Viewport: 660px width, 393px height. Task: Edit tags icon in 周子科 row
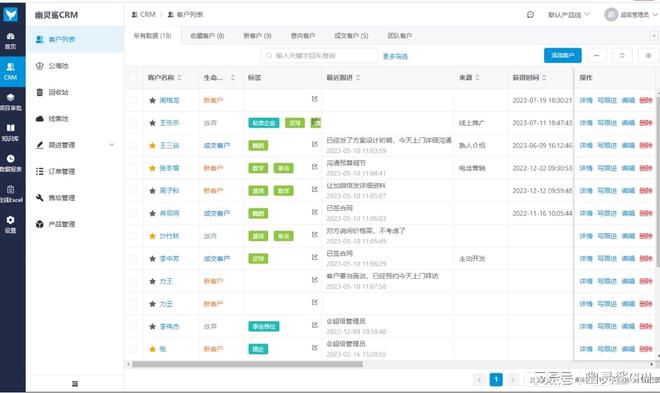click(314, 189)
